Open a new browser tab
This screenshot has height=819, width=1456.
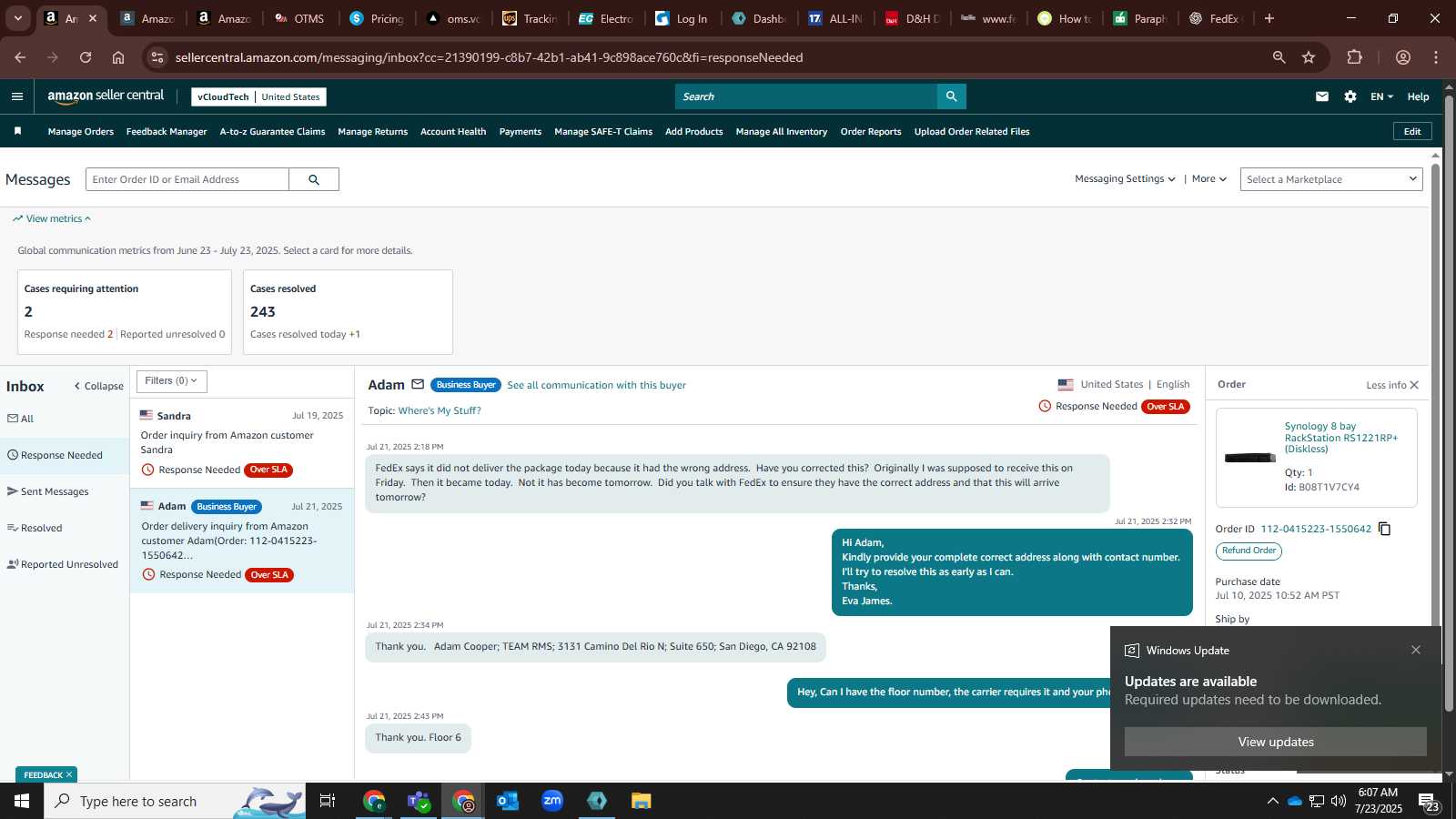tap(1269, 18)
